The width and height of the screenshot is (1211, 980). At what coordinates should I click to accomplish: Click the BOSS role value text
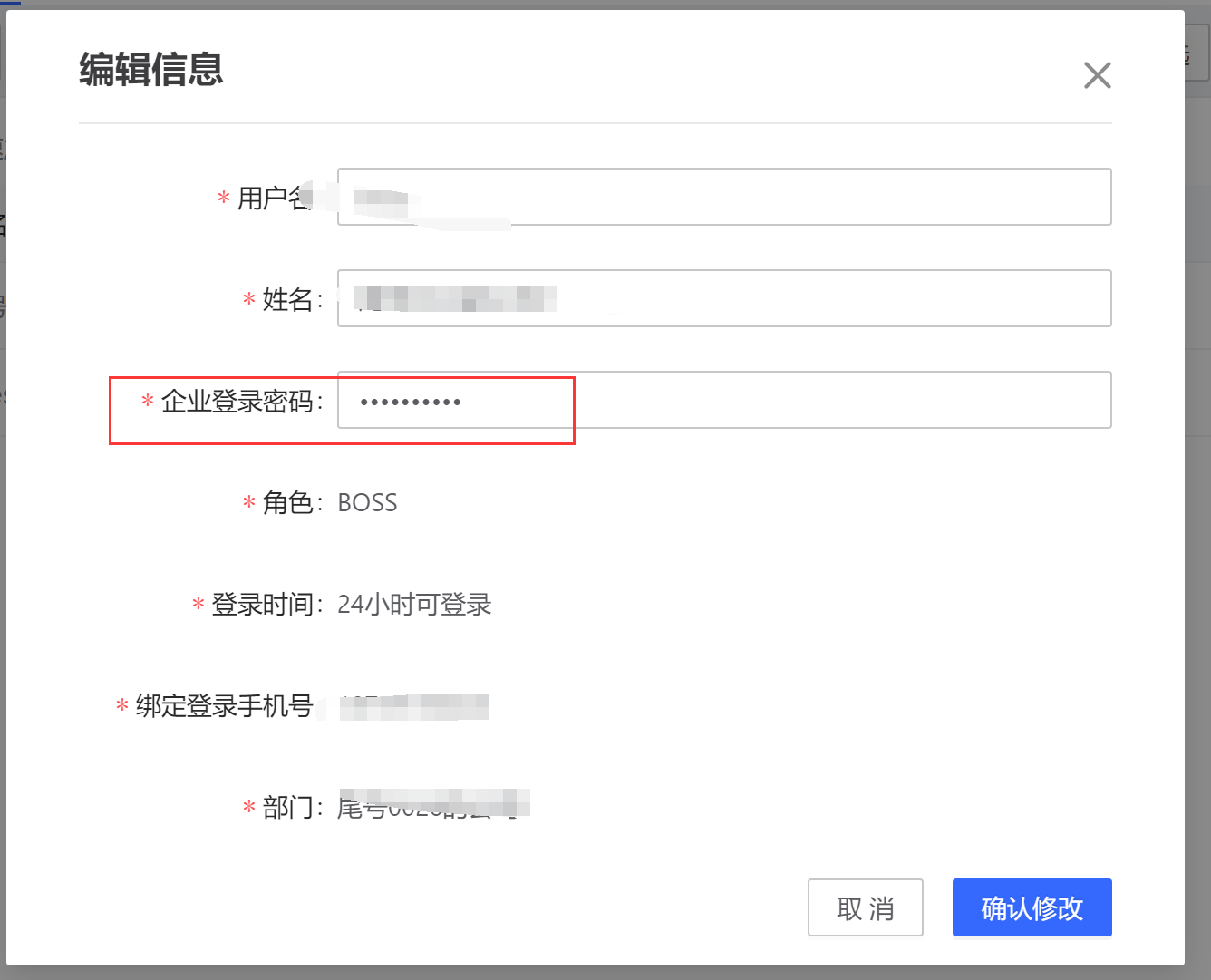[366, 502]
